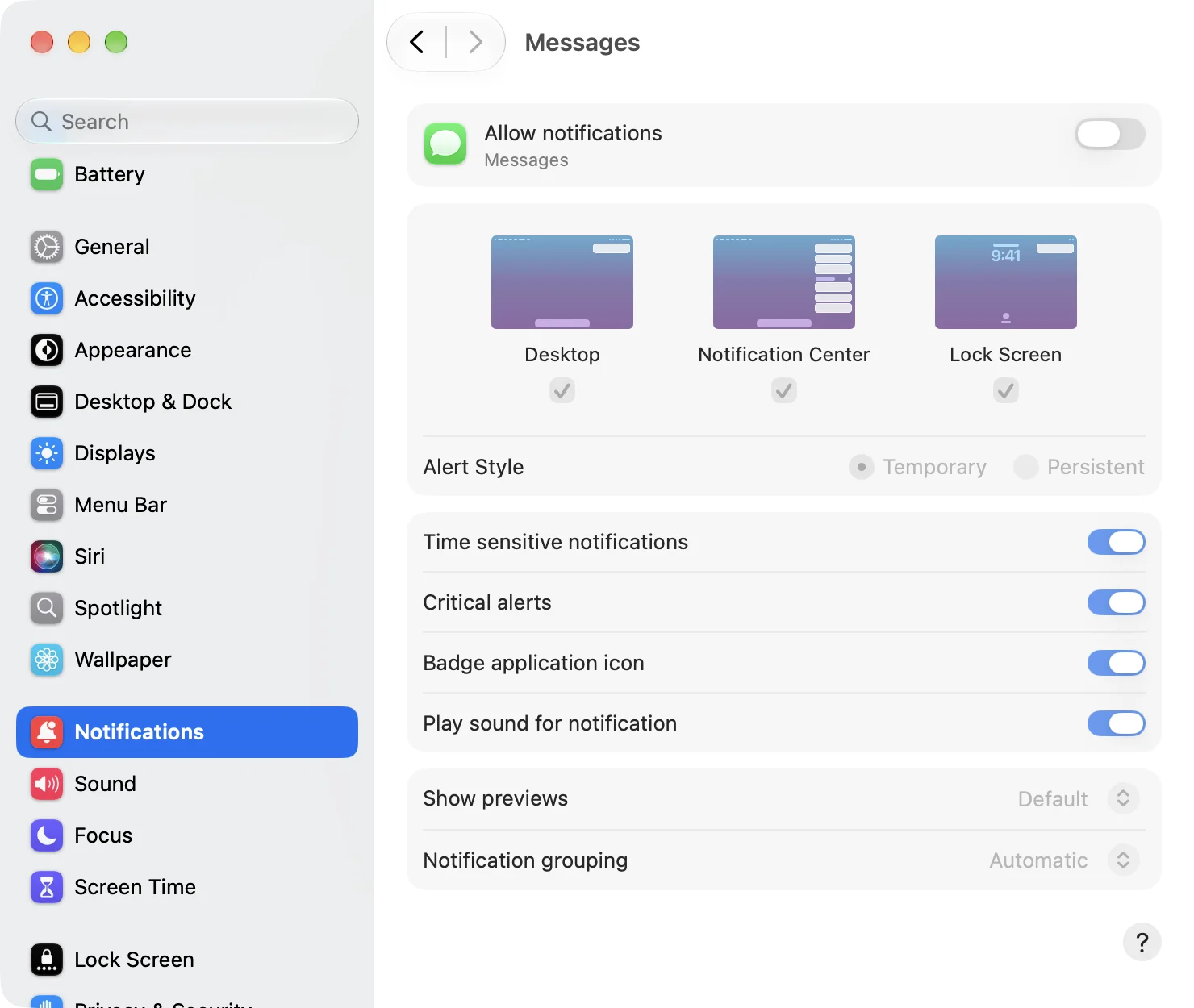Open the Appearance icon in sidebar
Image resolution: width=1194 pixels, height=1008 pixels.
click(47, 350)
